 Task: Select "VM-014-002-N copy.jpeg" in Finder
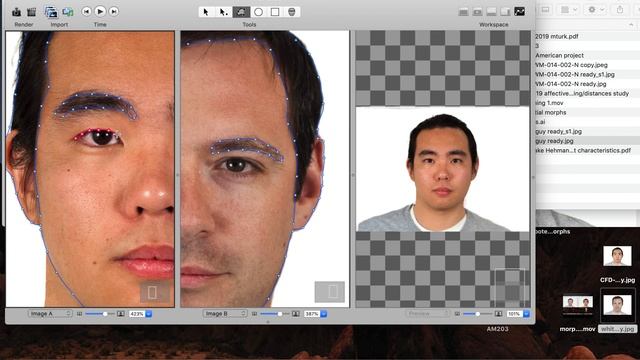(571, 65)
